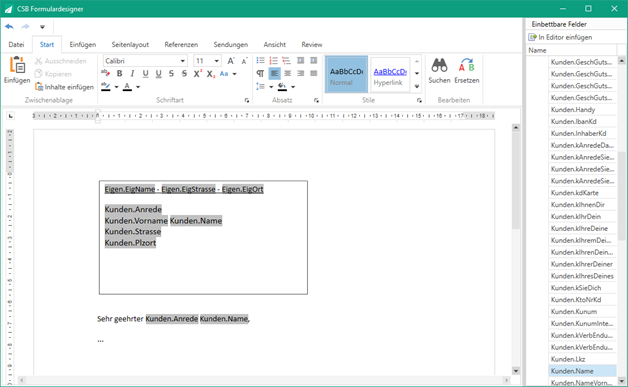Toggle italic formatting
The width and height of the screenshot is (628, 387).
point(132,73)
